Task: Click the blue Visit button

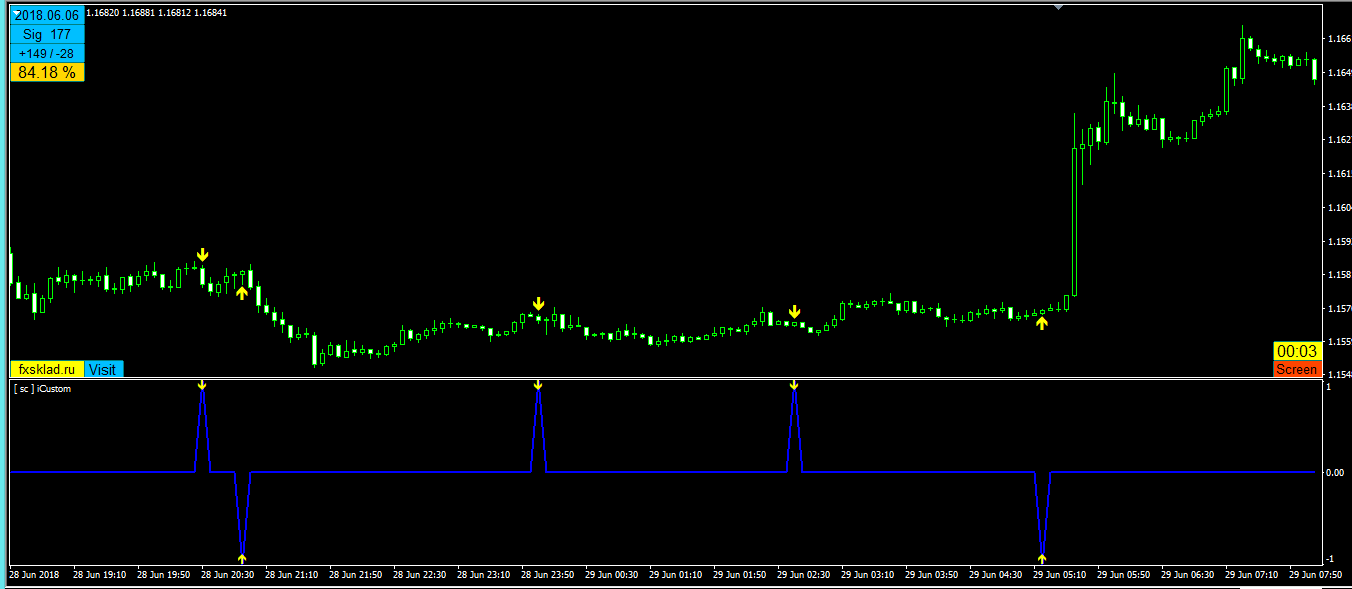Action: pyautogui.click(x=104, y=369)
